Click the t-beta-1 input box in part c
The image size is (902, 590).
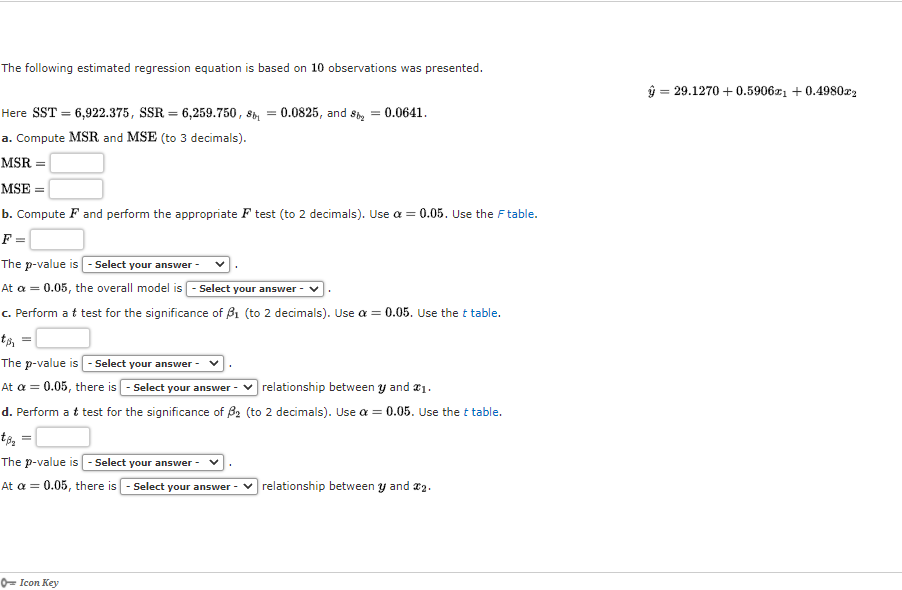pyautogui.click(x=62, y=338)
